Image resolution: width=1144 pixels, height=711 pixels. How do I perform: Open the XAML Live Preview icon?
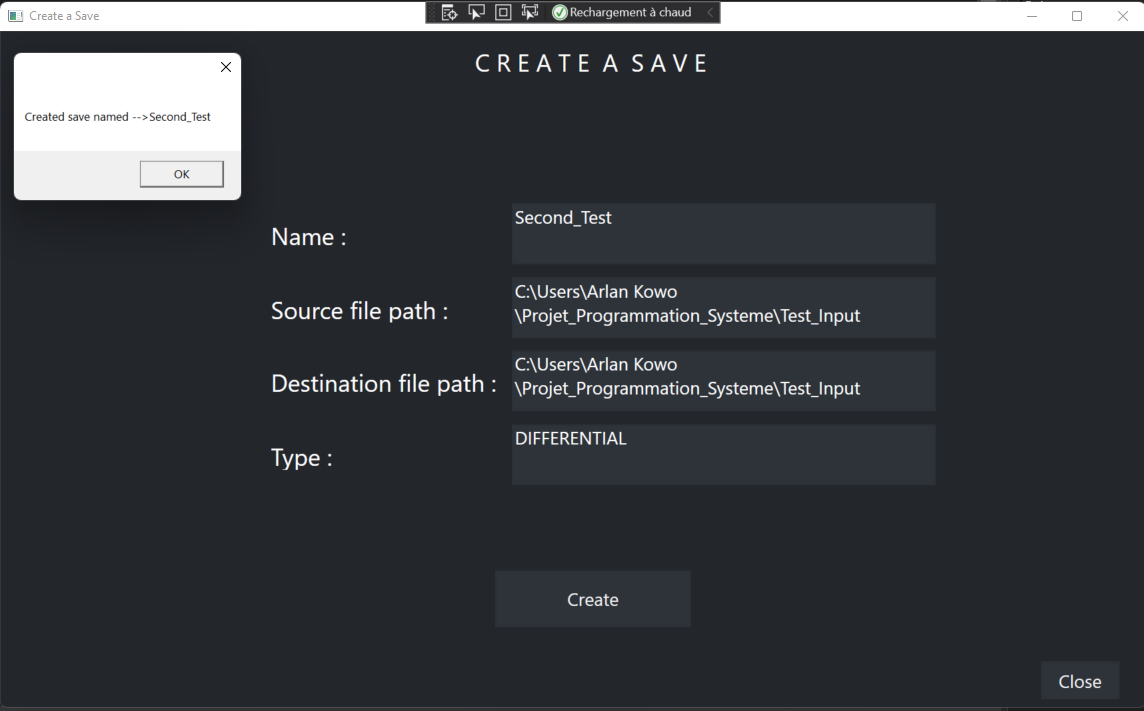[x=448, y=12]
